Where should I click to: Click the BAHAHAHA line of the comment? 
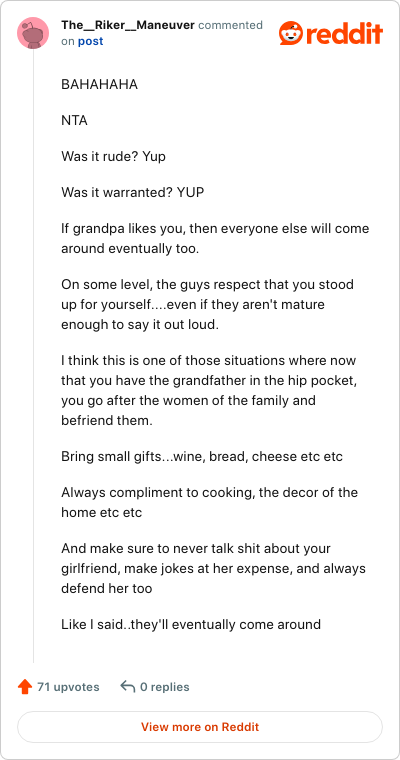[99, 84]
